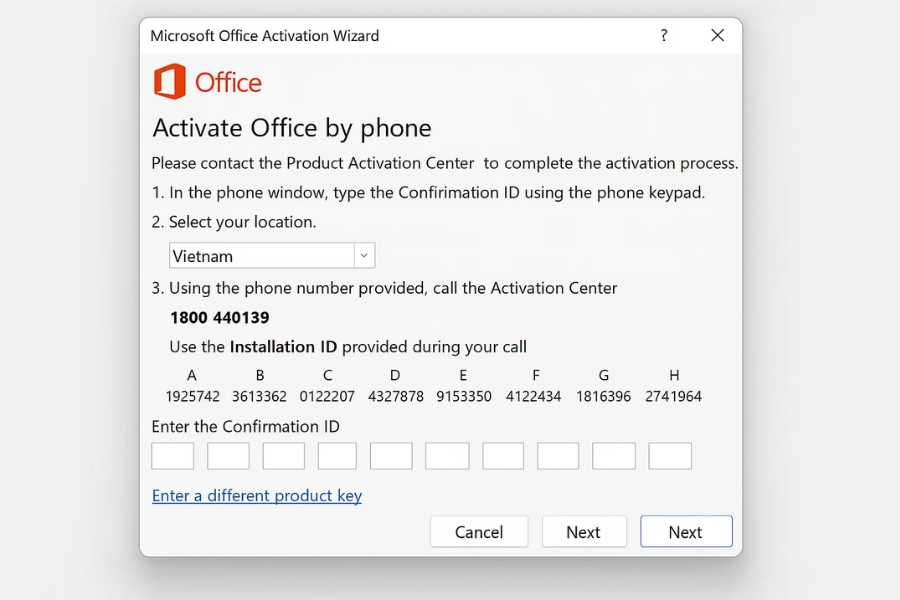This screenshot has width=900, height=600.
Task: Click the Office logo icon
Action: (169, 82)
